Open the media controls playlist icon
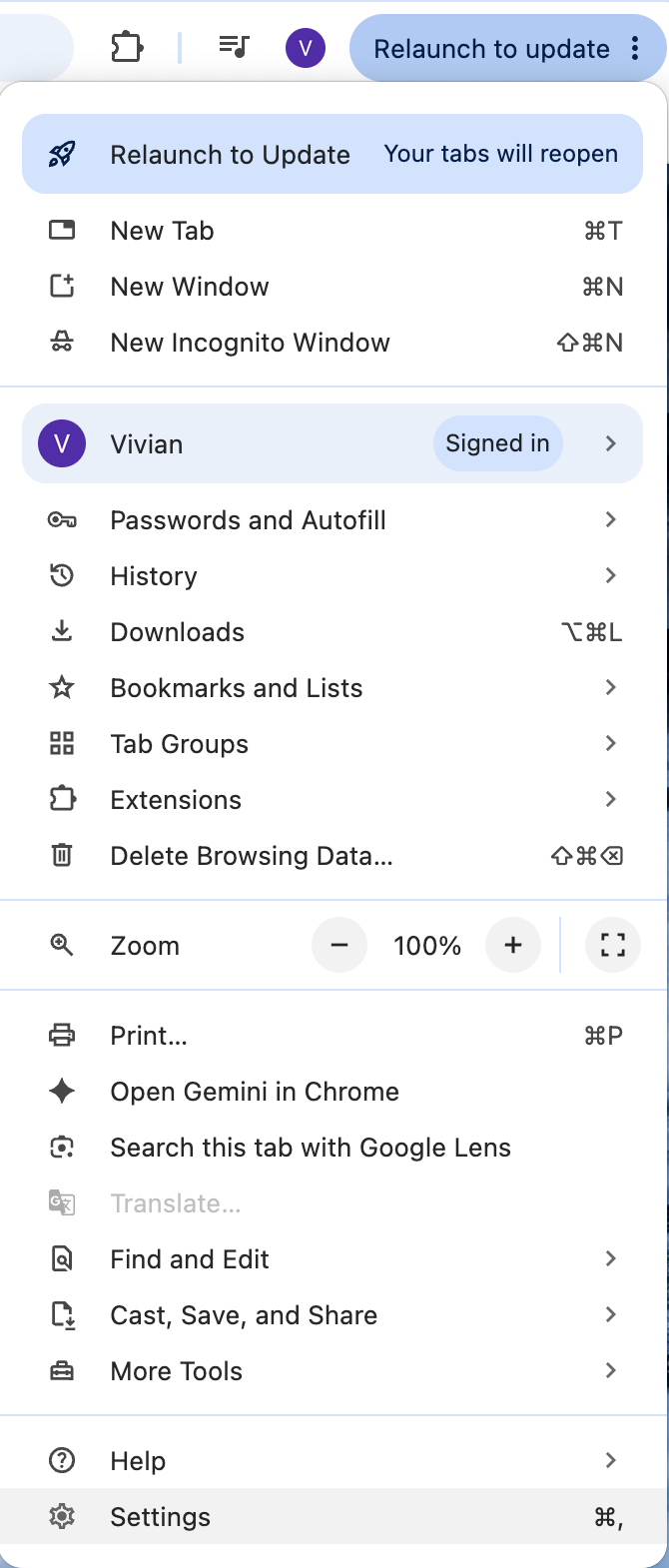This screenshot has width=669, height=1568. click(234, 47)
